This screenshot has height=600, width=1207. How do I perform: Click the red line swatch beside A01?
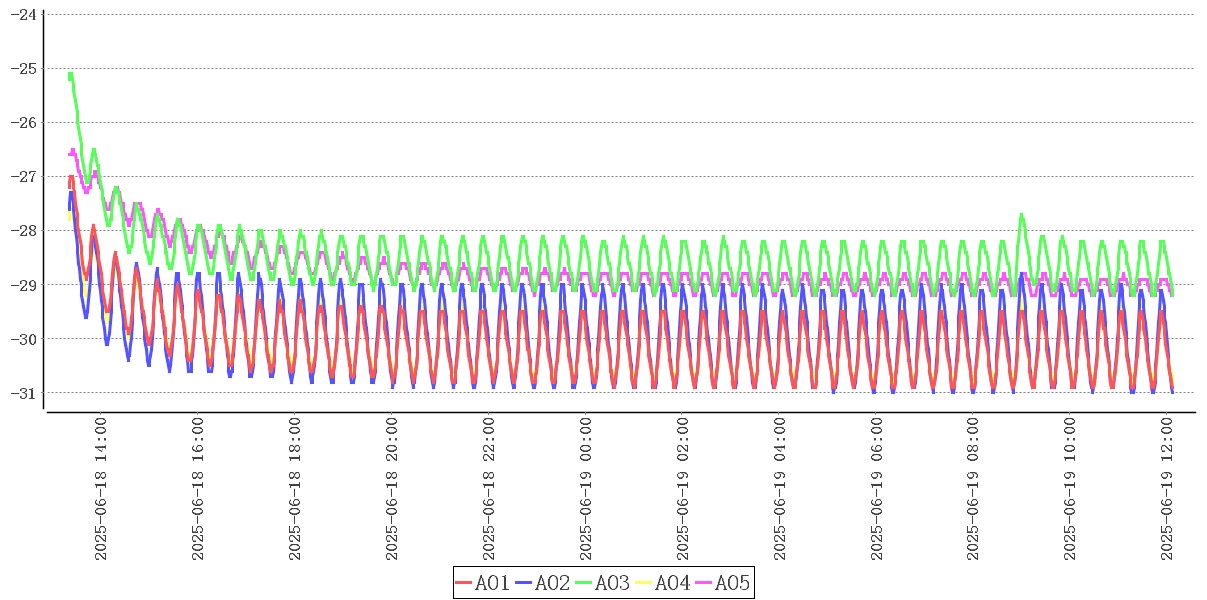pyautogui.click(x=464, y=583)
